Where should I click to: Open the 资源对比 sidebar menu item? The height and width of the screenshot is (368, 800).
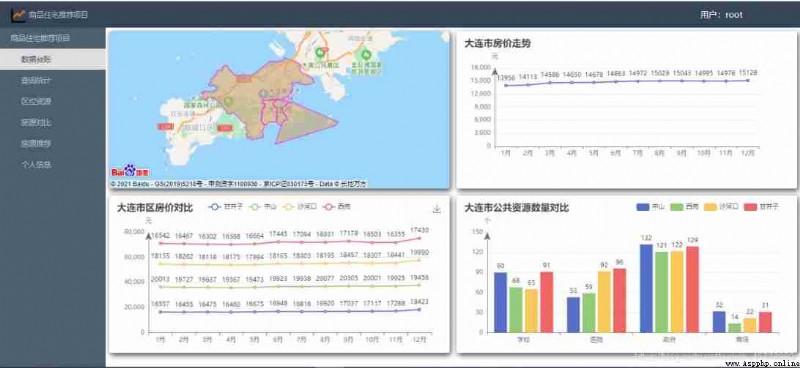[x=53, y=122]
